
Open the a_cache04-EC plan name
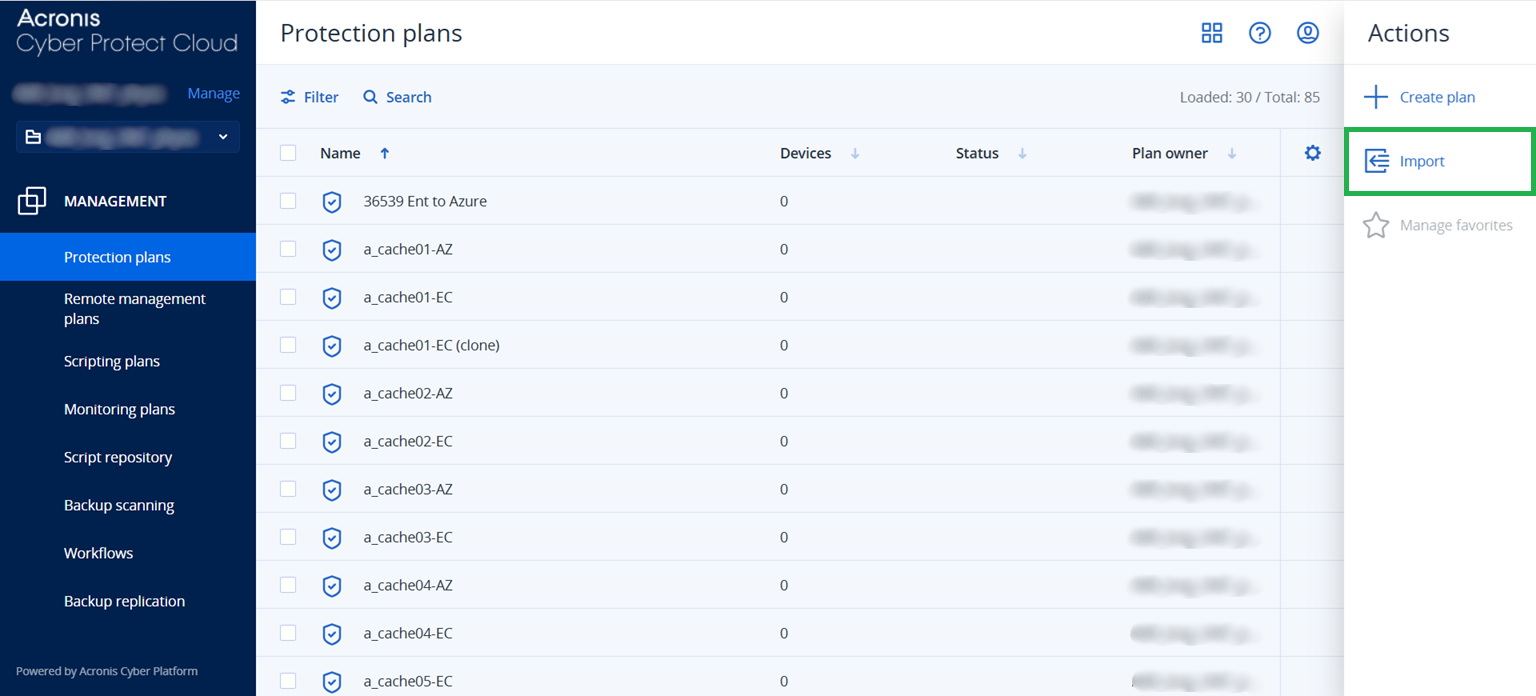click(408, 633)
